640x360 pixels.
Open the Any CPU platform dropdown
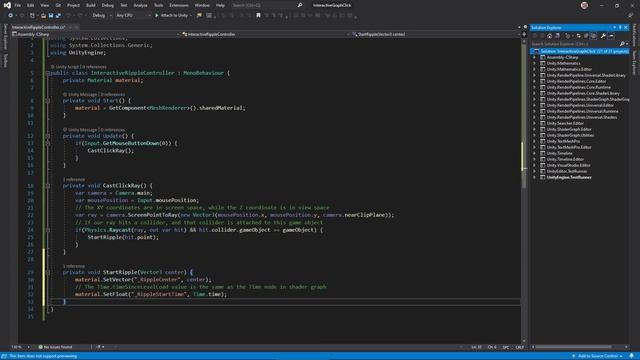[133, 16]
